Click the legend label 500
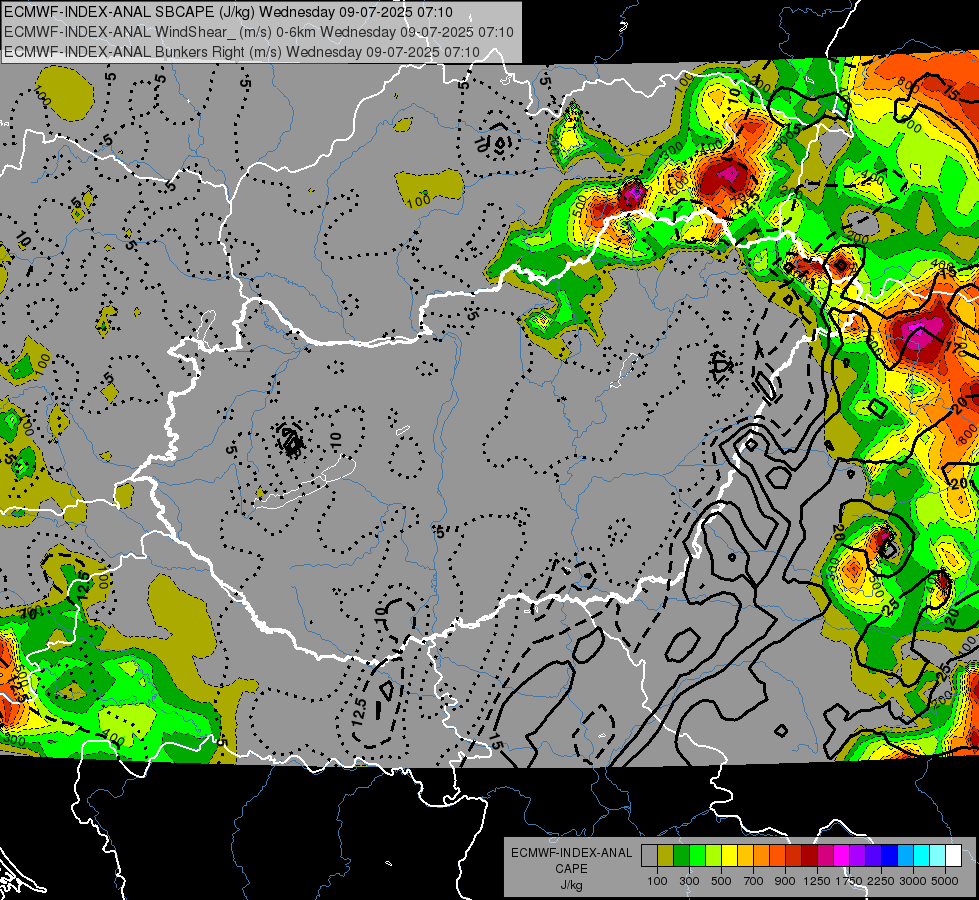 pos(721,881)
